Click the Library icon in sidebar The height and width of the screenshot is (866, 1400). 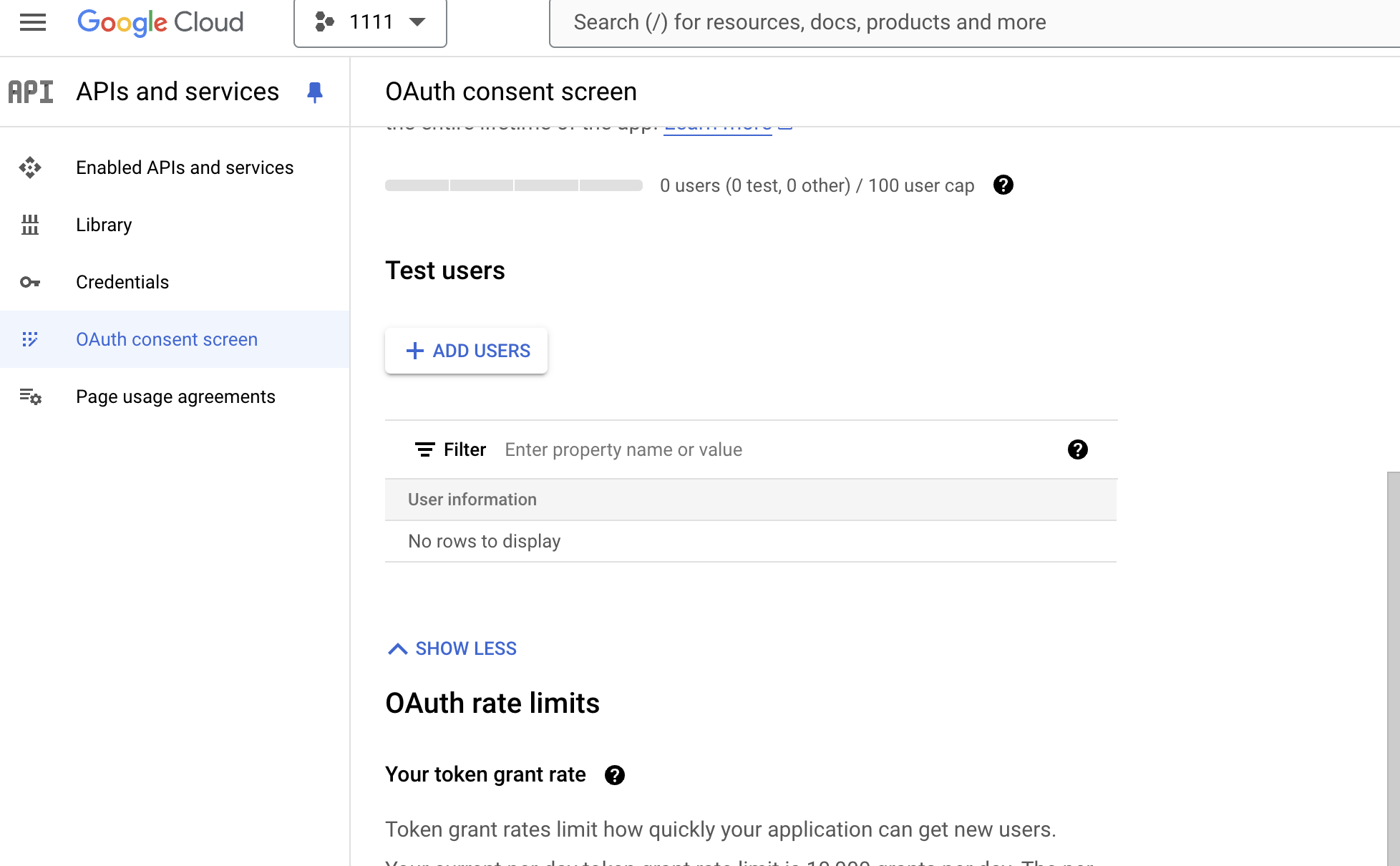click(x=30, y=225)
